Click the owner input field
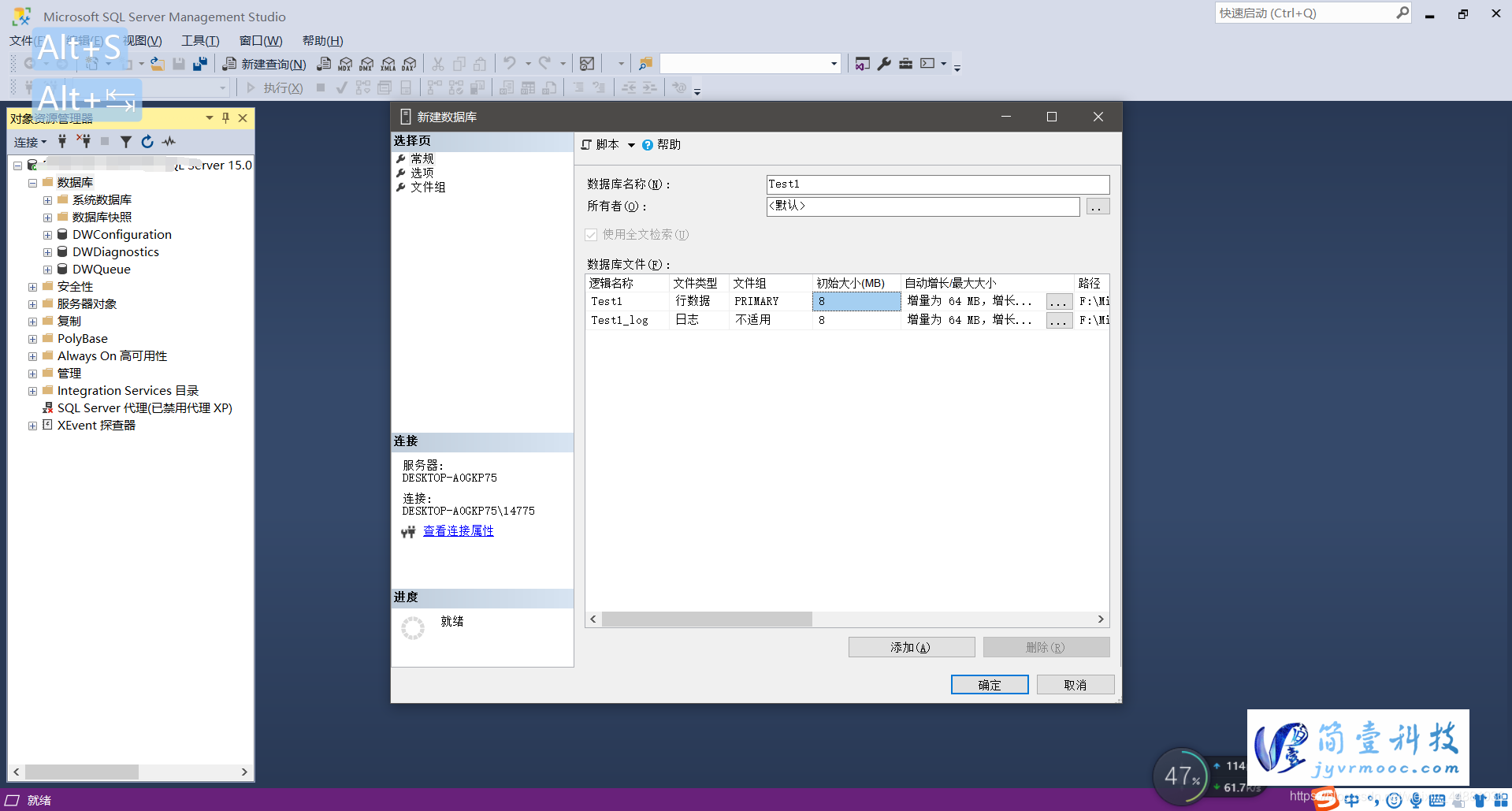 click(x=923, y=206)
